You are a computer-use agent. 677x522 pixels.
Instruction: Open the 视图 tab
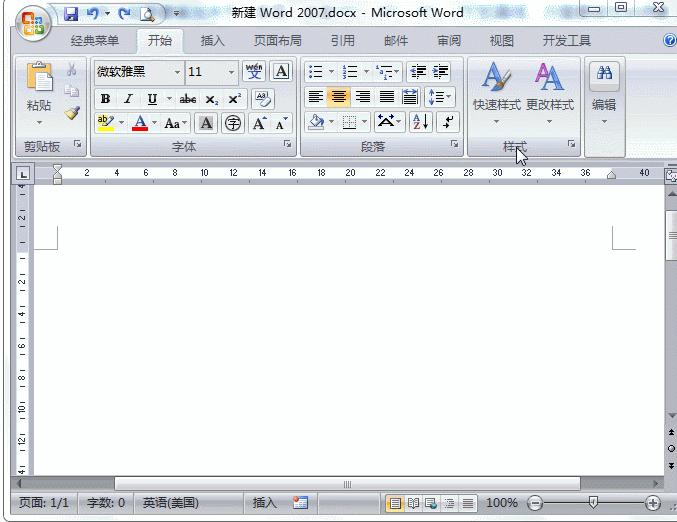(x=502, y=41)
